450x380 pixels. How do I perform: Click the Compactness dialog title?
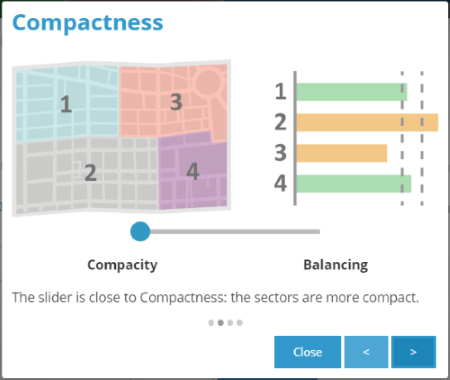click(x=88, y=23)
